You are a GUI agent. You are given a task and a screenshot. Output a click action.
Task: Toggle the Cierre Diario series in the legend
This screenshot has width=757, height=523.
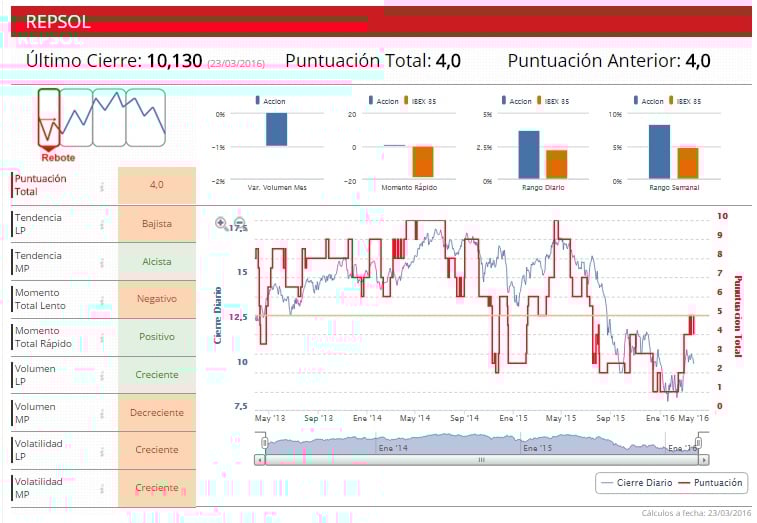point(637,482)
